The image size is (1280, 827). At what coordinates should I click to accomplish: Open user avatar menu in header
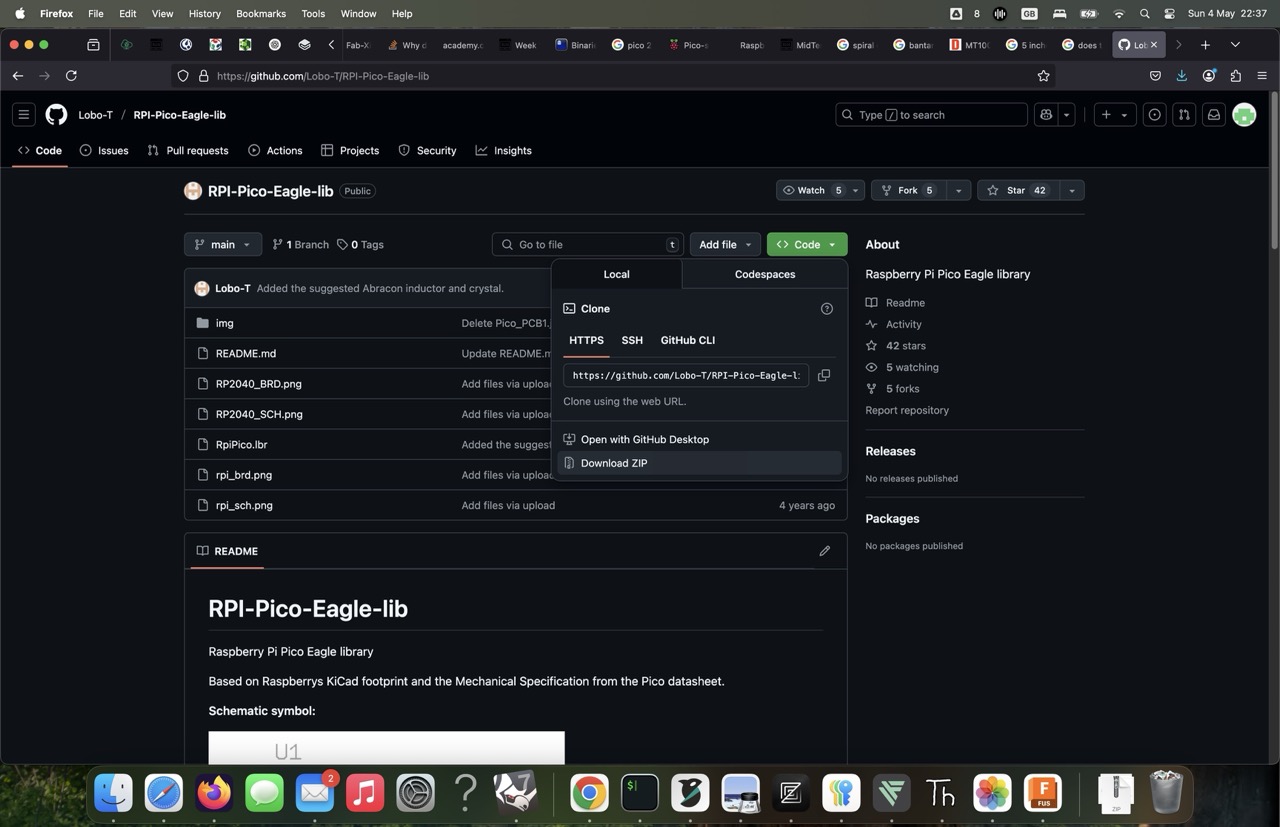[1244, 115]
